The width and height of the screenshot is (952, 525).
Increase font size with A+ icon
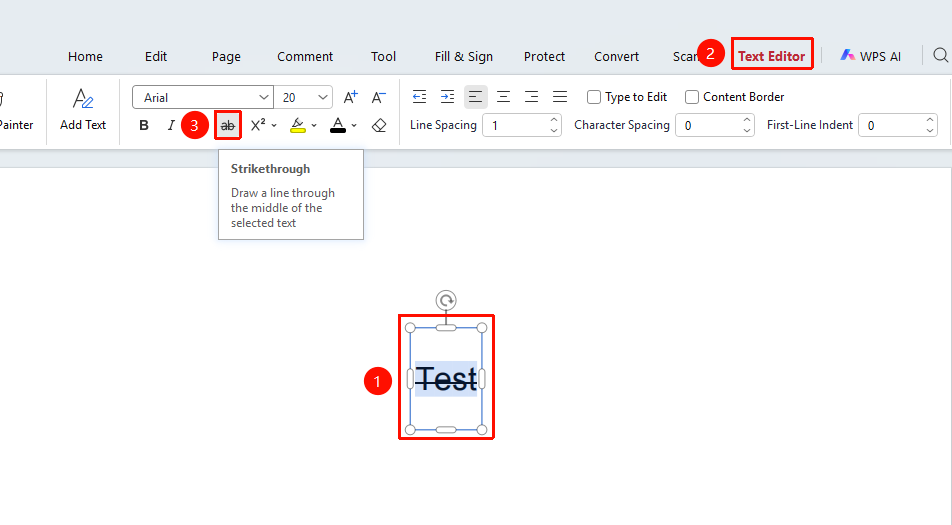coord(350,97)
